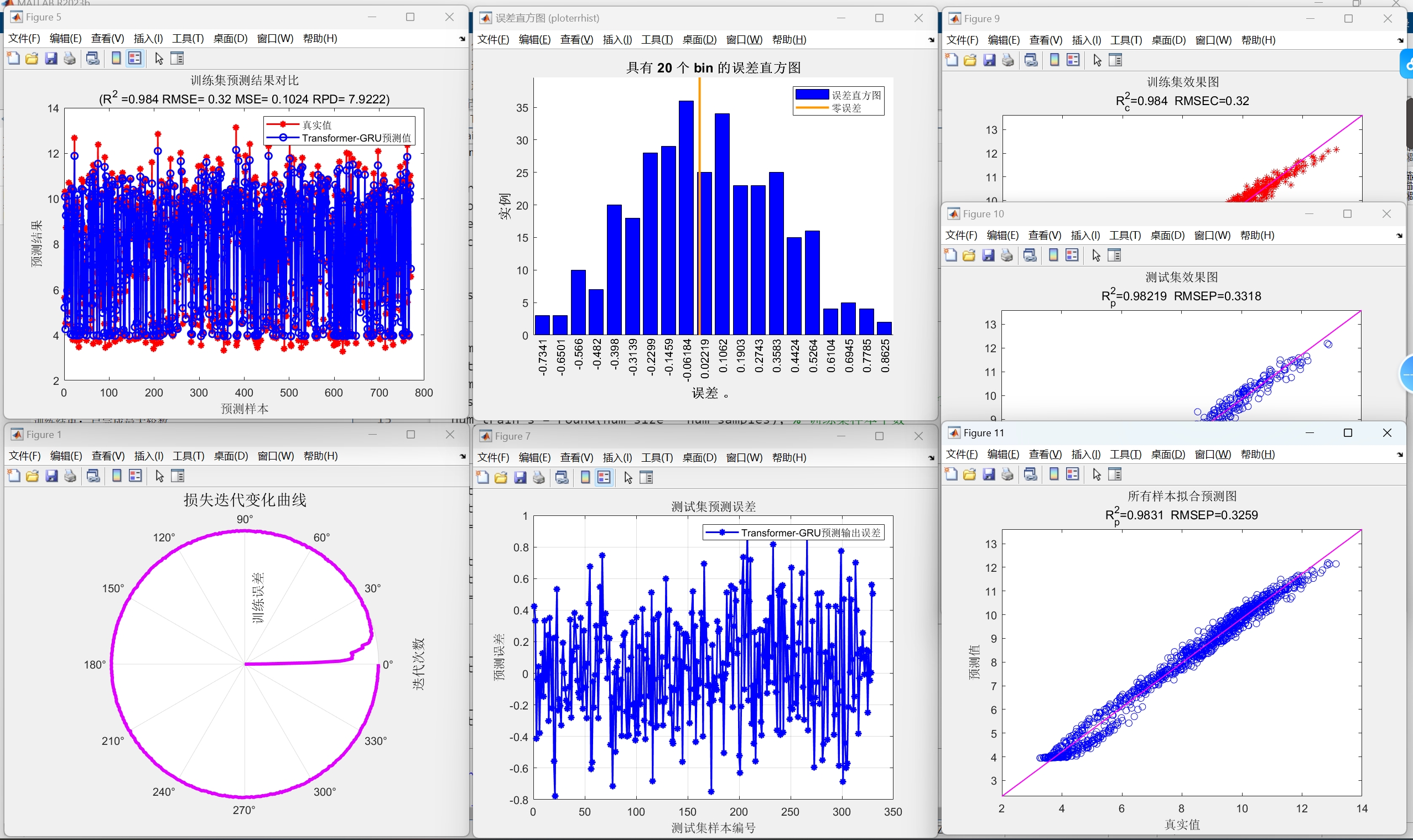
Task: Click the save icon in Figure 5 toolbar
Action: [51, 58]
